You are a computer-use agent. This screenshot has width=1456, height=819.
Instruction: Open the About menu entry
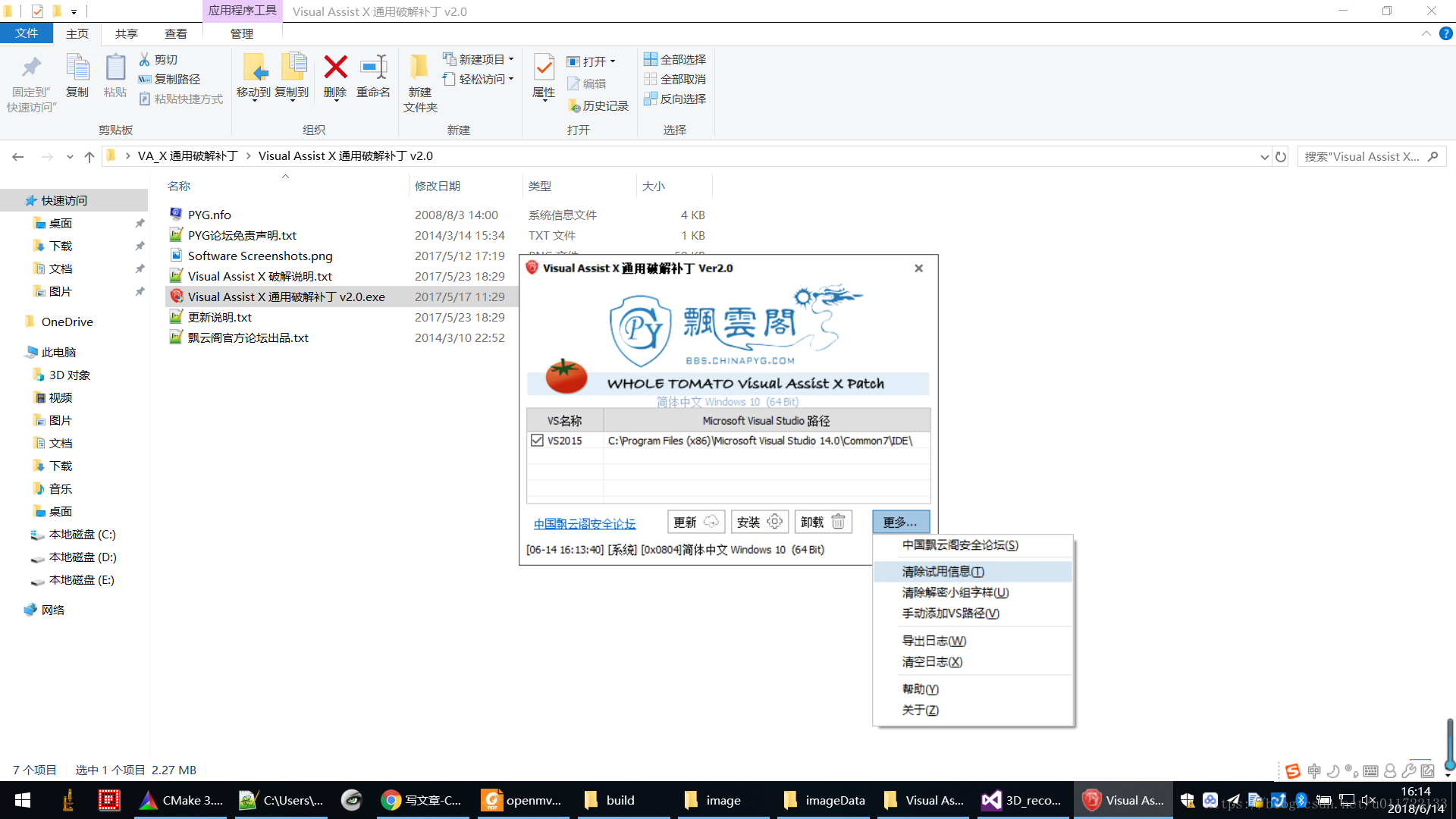[973, 710]
